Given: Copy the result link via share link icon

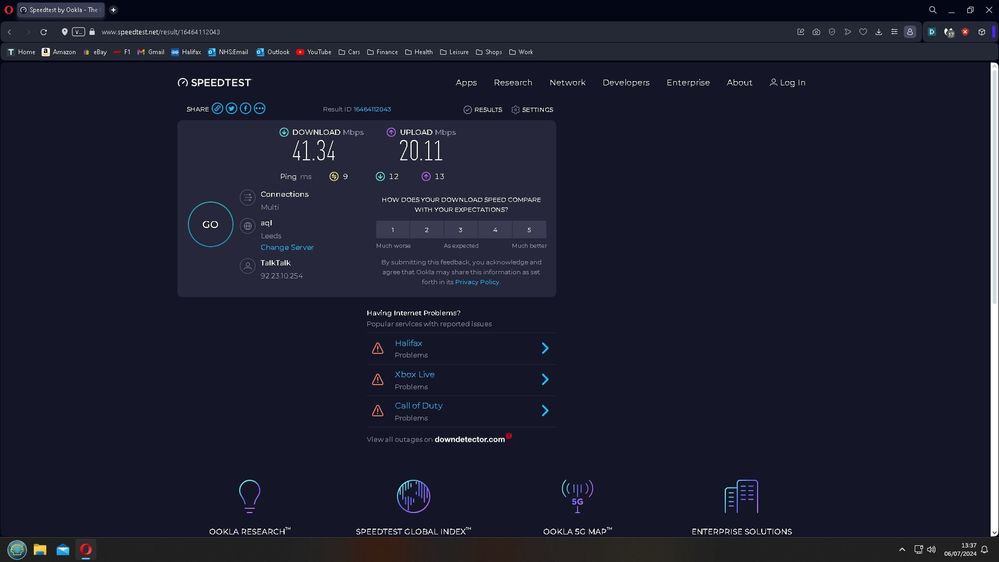Looking at the screenshot, I should pos(217,109).
